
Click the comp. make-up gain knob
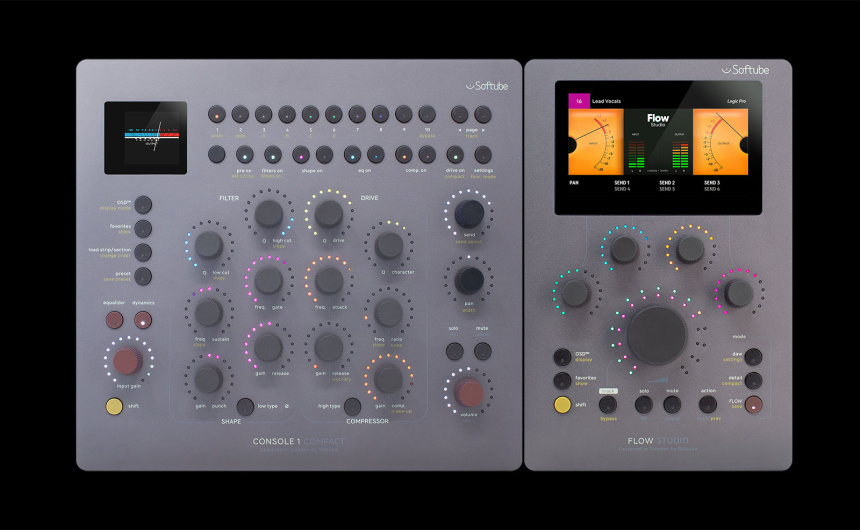click(x=388, y=379)
